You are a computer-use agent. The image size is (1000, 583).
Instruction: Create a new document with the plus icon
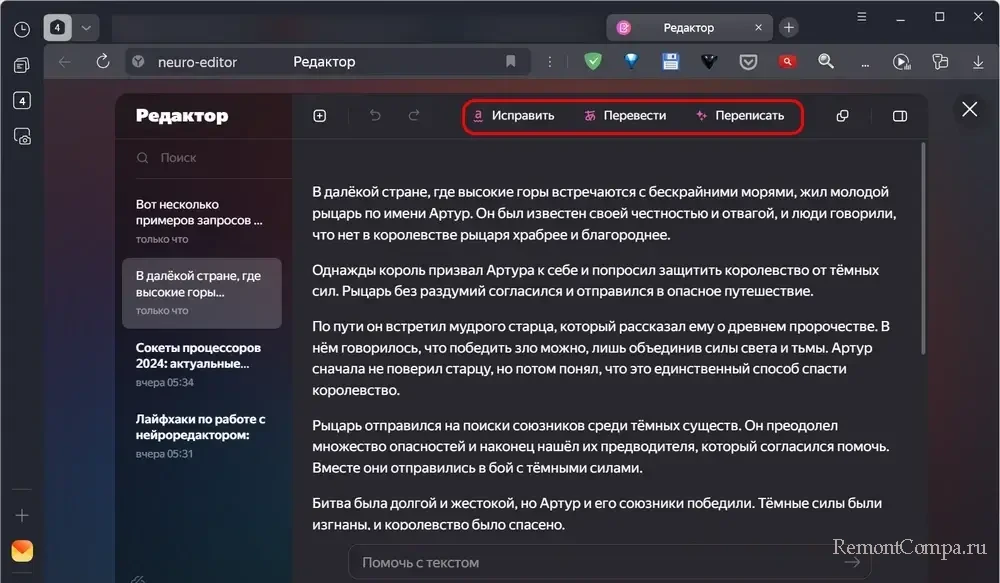(320, 116)
